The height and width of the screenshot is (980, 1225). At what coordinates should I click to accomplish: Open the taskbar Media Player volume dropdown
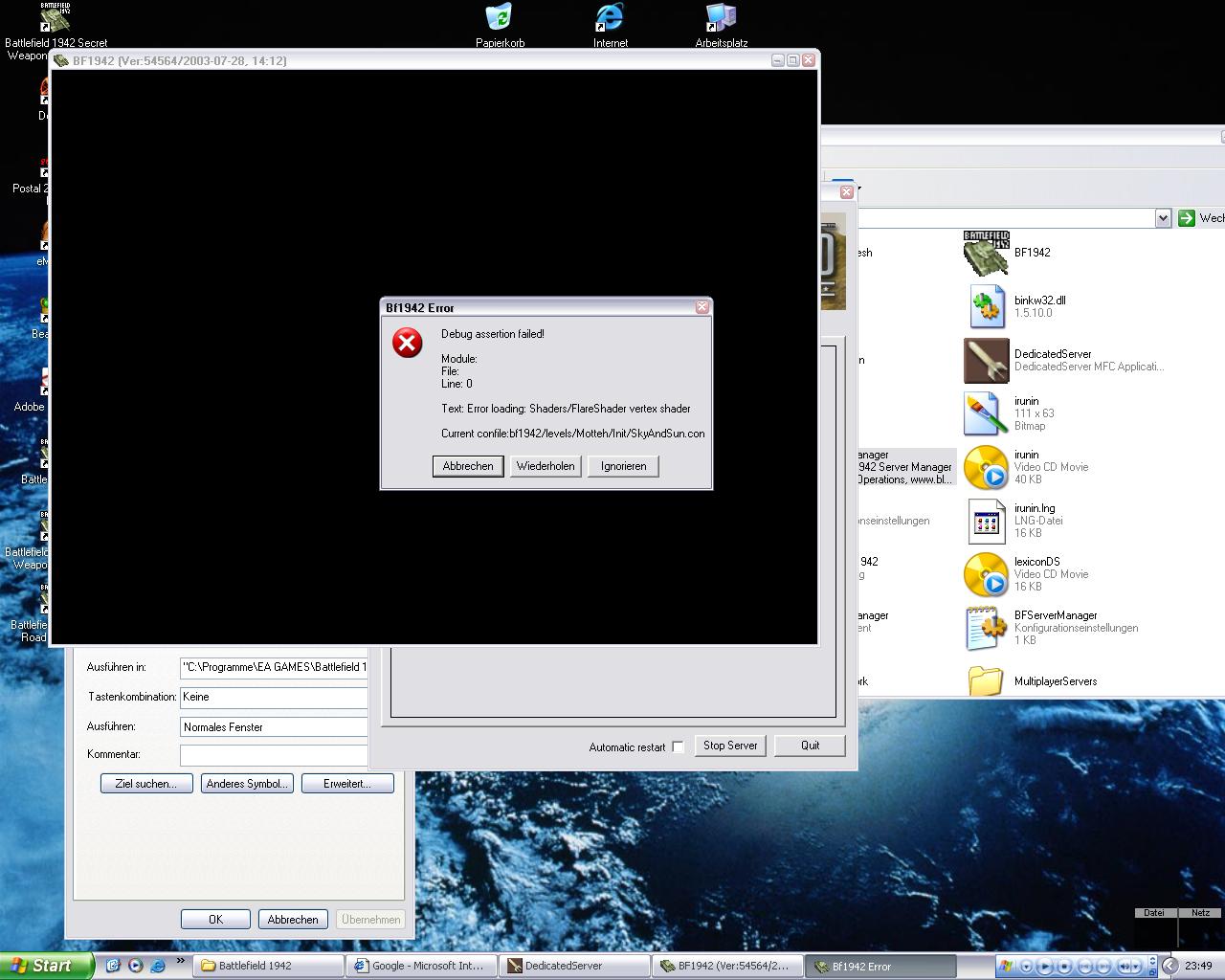(x=1136, y=967)
